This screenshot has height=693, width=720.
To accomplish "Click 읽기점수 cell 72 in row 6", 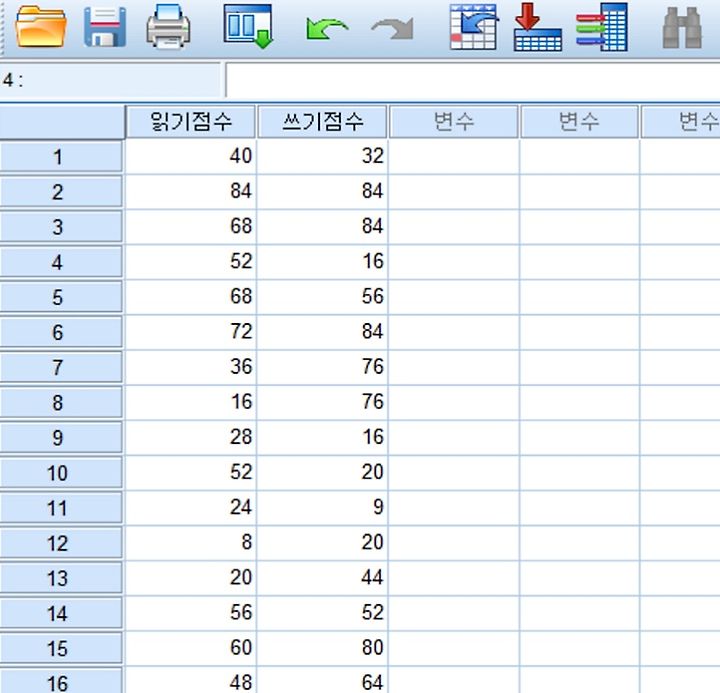I will point(191,332).
